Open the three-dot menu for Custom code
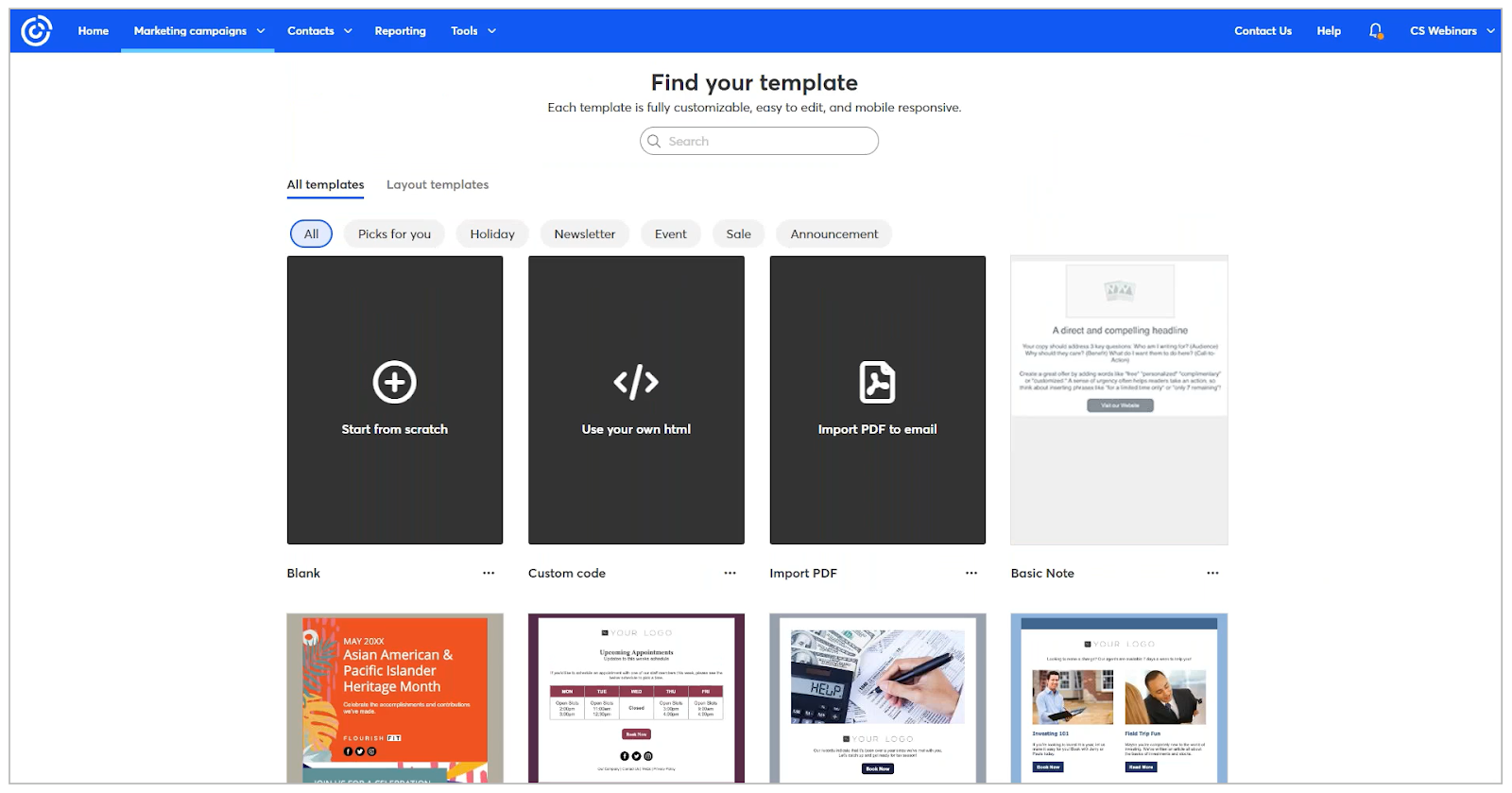 (730, 573)
